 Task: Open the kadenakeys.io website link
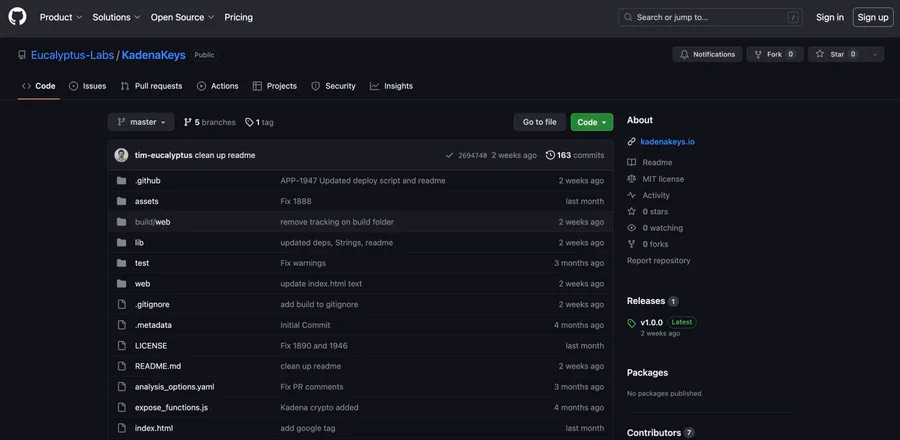click(668, 142)
